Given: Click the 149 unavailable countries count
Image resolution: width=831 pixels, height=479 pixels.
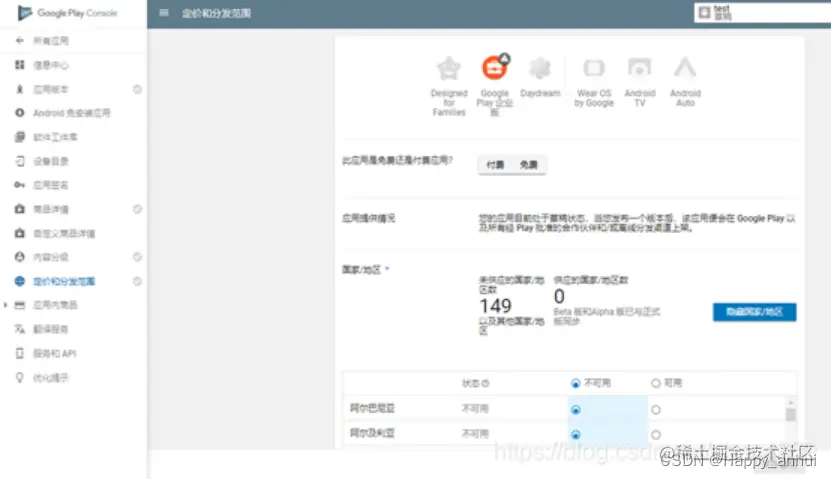Looking at the screenshot, I should point(495,306).
